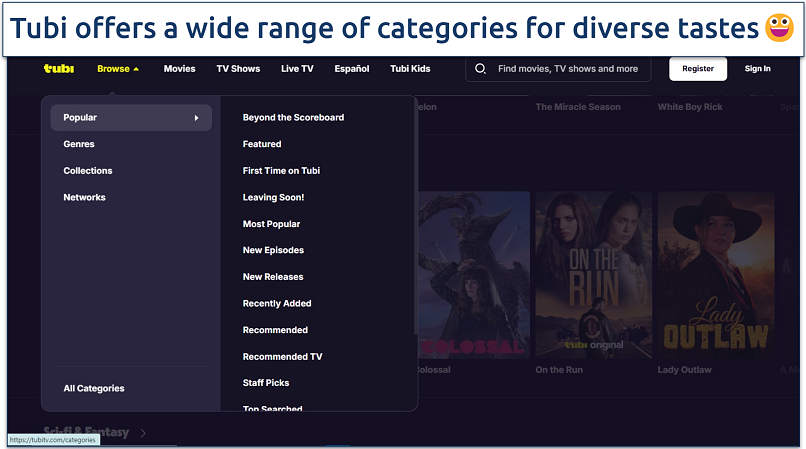Open the Recommended category
Viewport: 806px width, 449px height.
[276, 330]
